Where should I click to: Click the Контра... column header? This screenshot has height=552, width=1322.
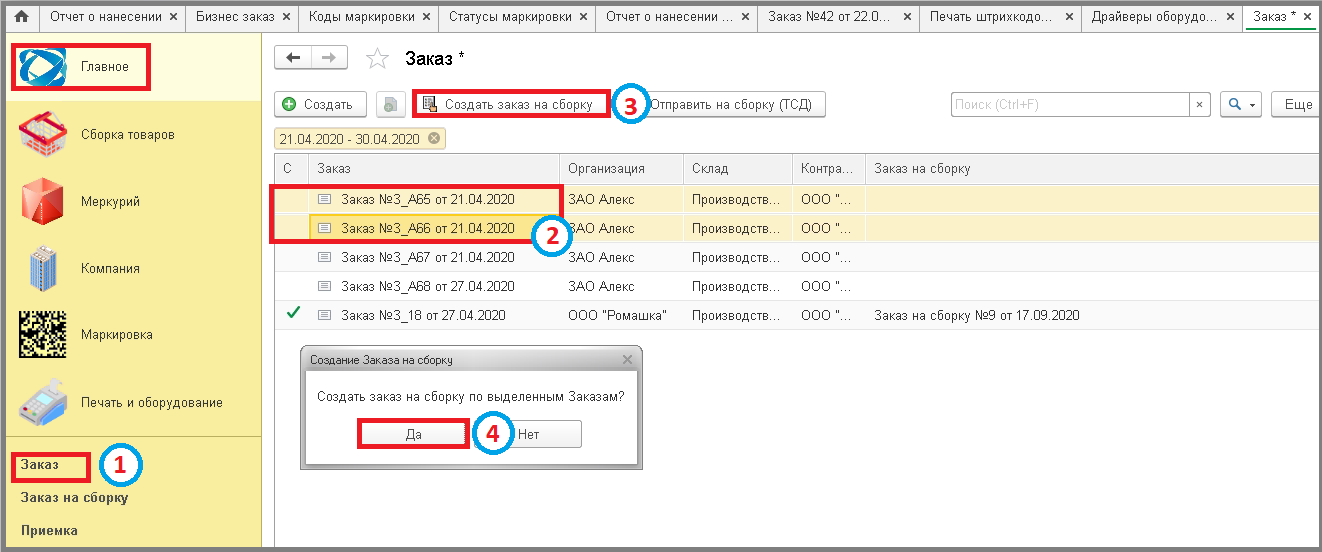tap(829, 169)
